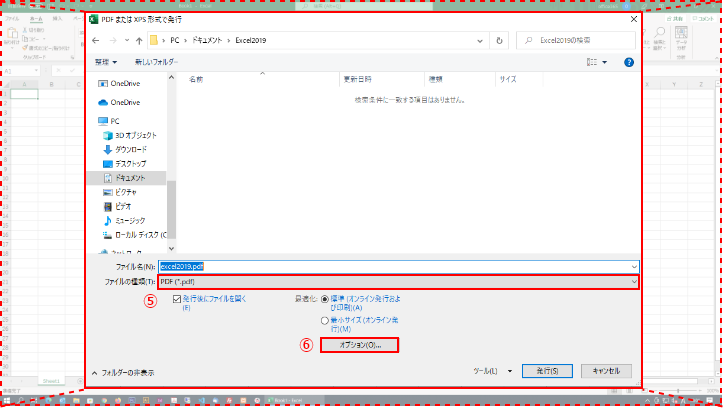This screenshot has height=408, width=723.
Task: Go up one folder level with up arrow
Action: [139, 41]
